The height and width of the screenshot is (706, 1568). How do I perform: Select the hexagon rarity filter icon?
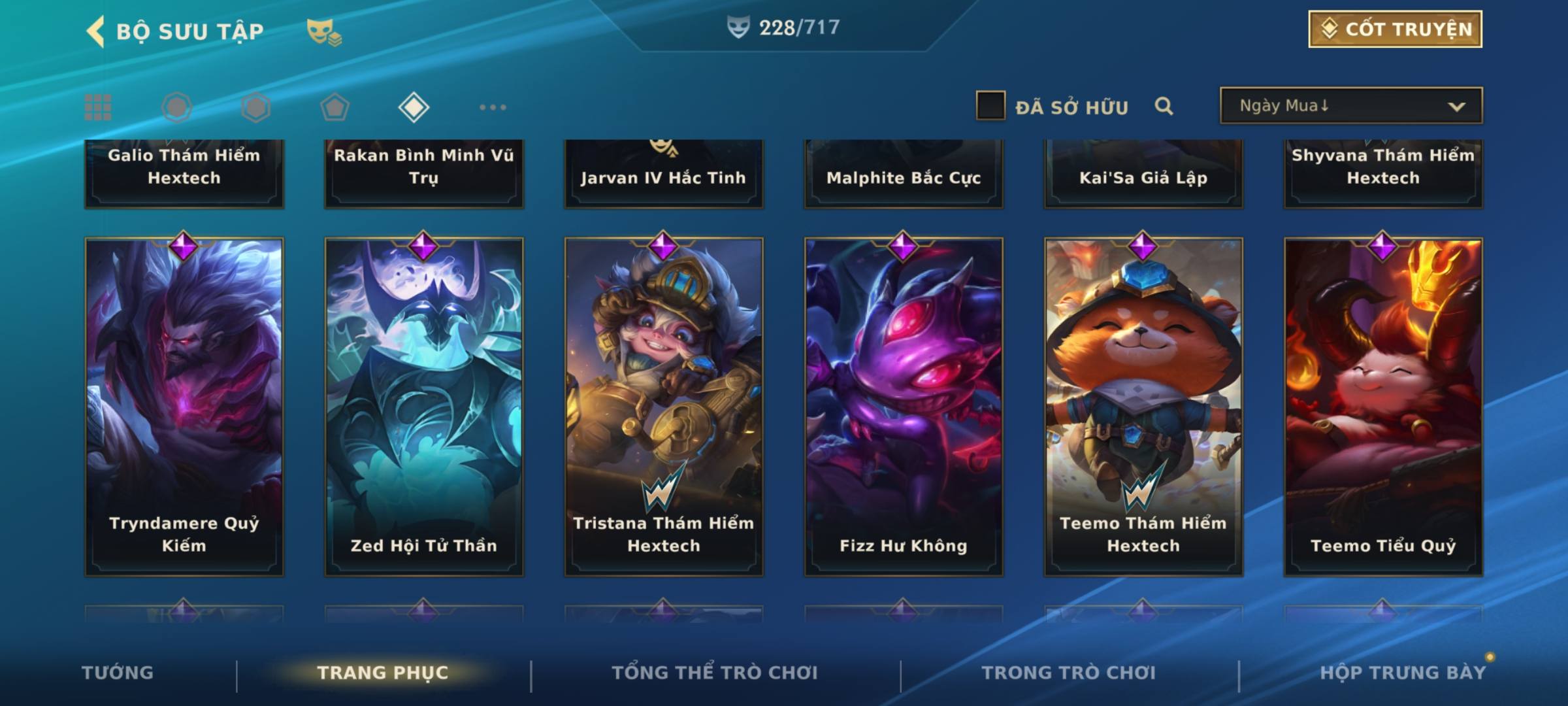pos(255,107)
